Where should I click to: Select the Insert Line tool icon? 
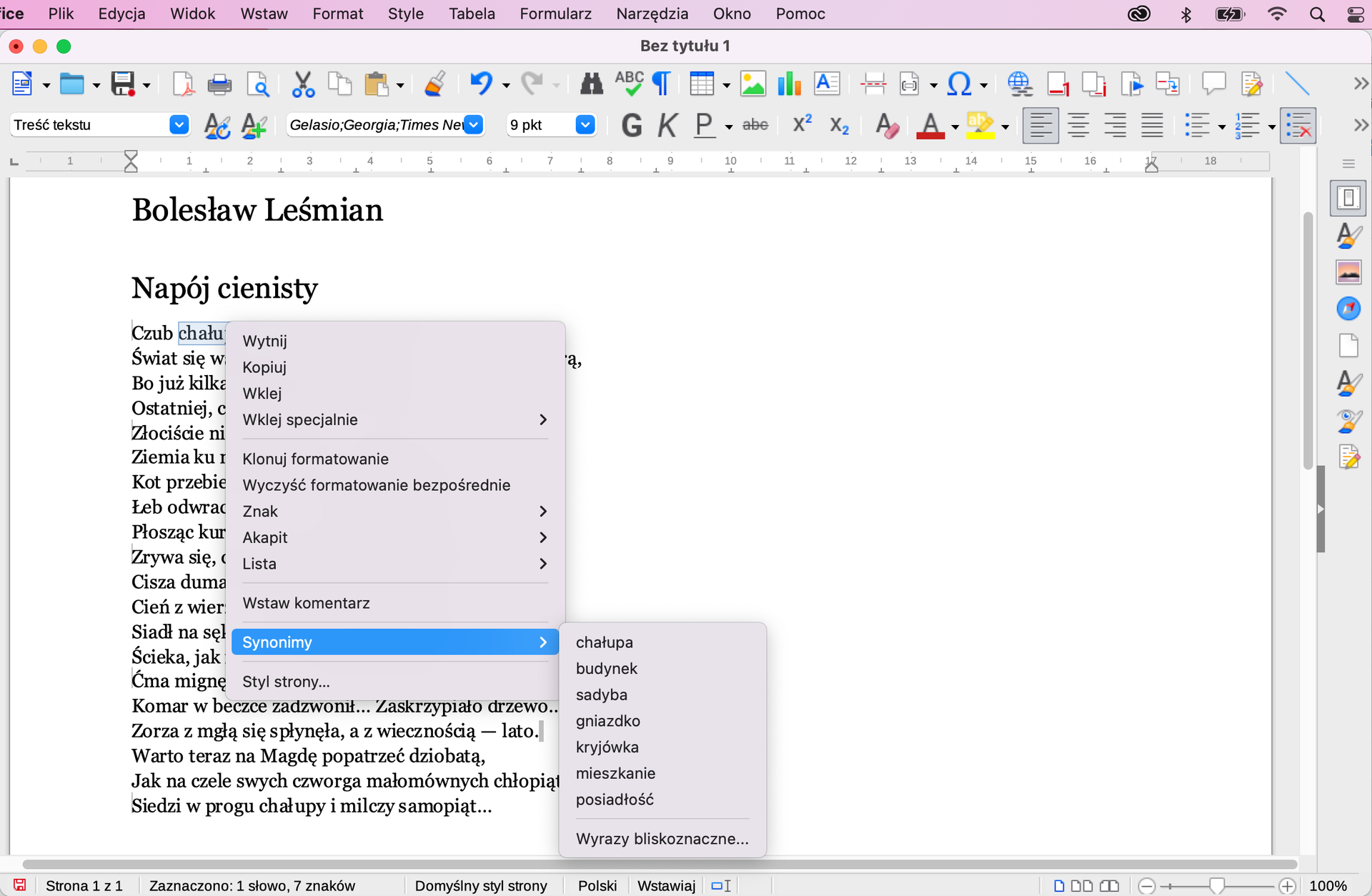pos(1297,84)
